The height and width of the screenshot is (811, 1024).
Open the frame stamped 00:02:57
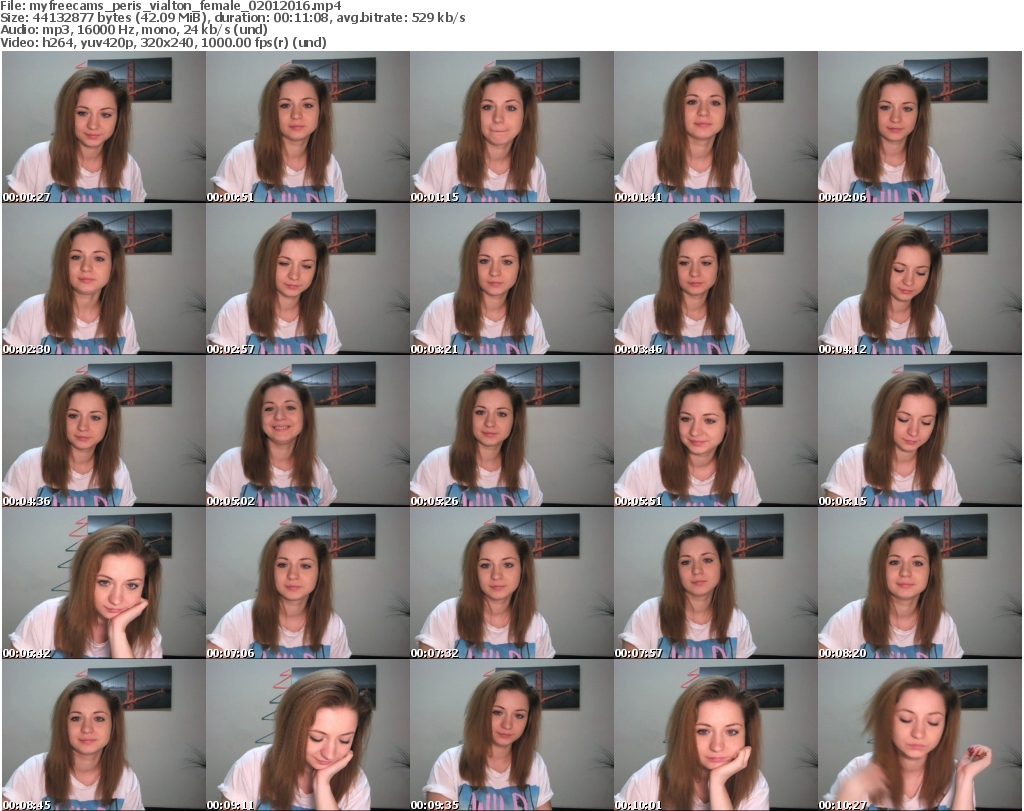tap(308, 279)
